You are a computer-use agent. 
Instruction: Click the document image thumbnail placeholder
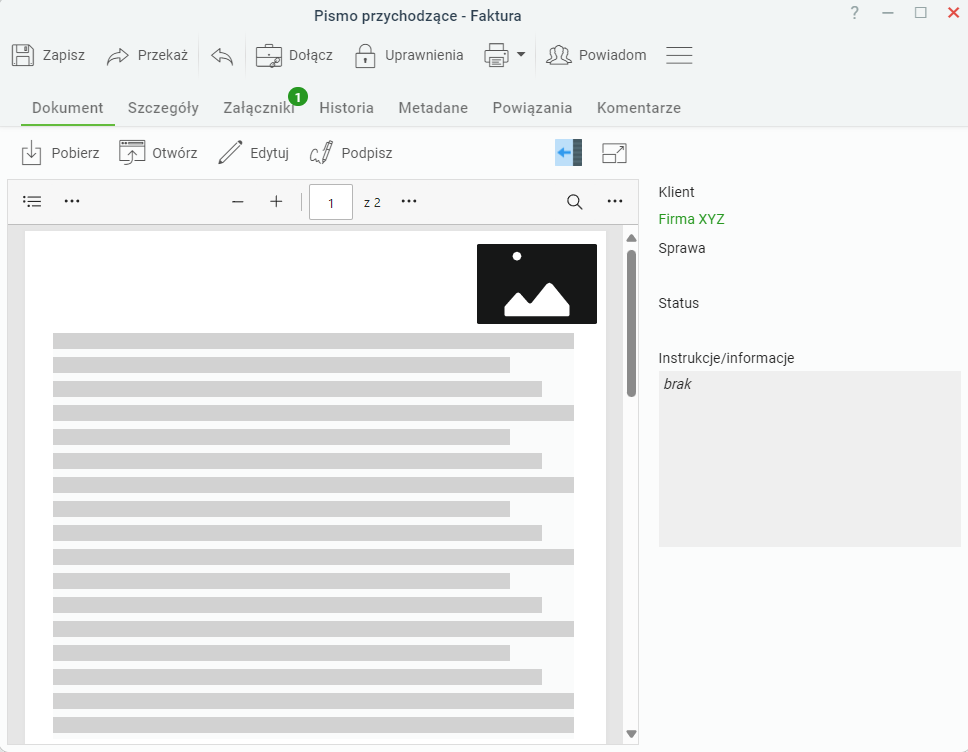click(537, 284)
